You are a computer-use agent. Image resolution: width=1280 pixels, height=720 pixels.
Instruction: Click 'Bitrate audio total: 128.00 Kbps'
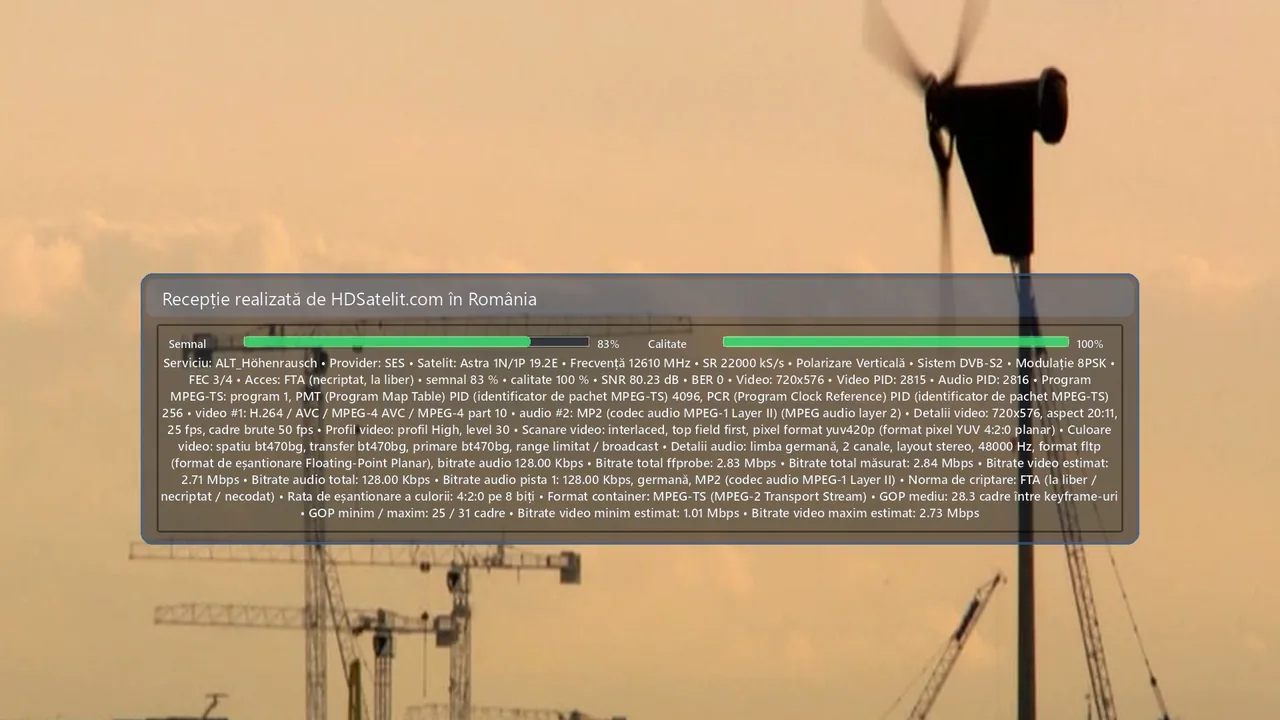pyautogui.click(x=341, y=480)
